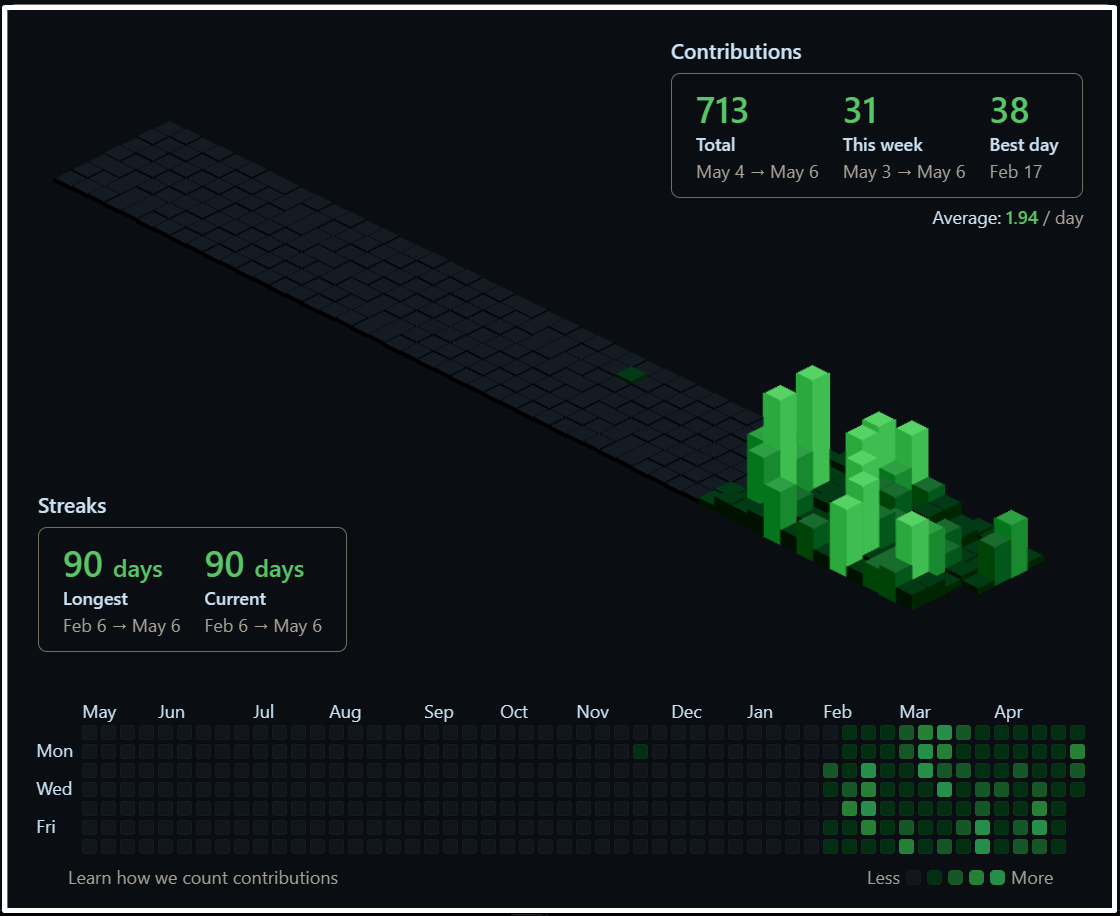Click Feb 6 → May 6 under Current

(263, 626)
